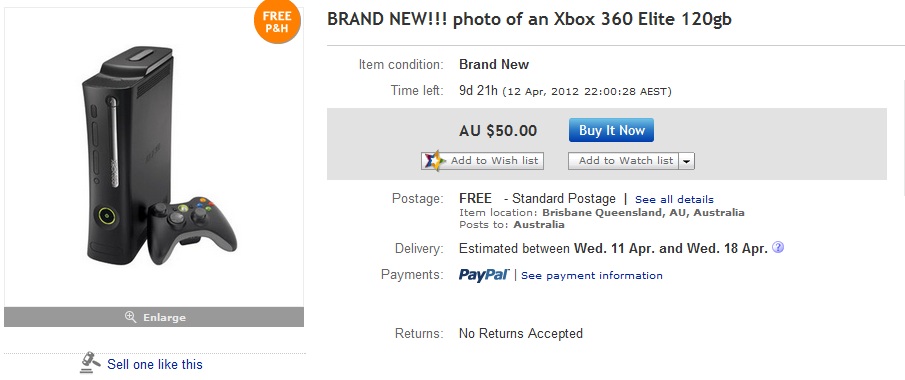Screen dimensions: 905x380
Task: Click the Sell one like this link
Action: pyautogui.click(x=155, y=364)
